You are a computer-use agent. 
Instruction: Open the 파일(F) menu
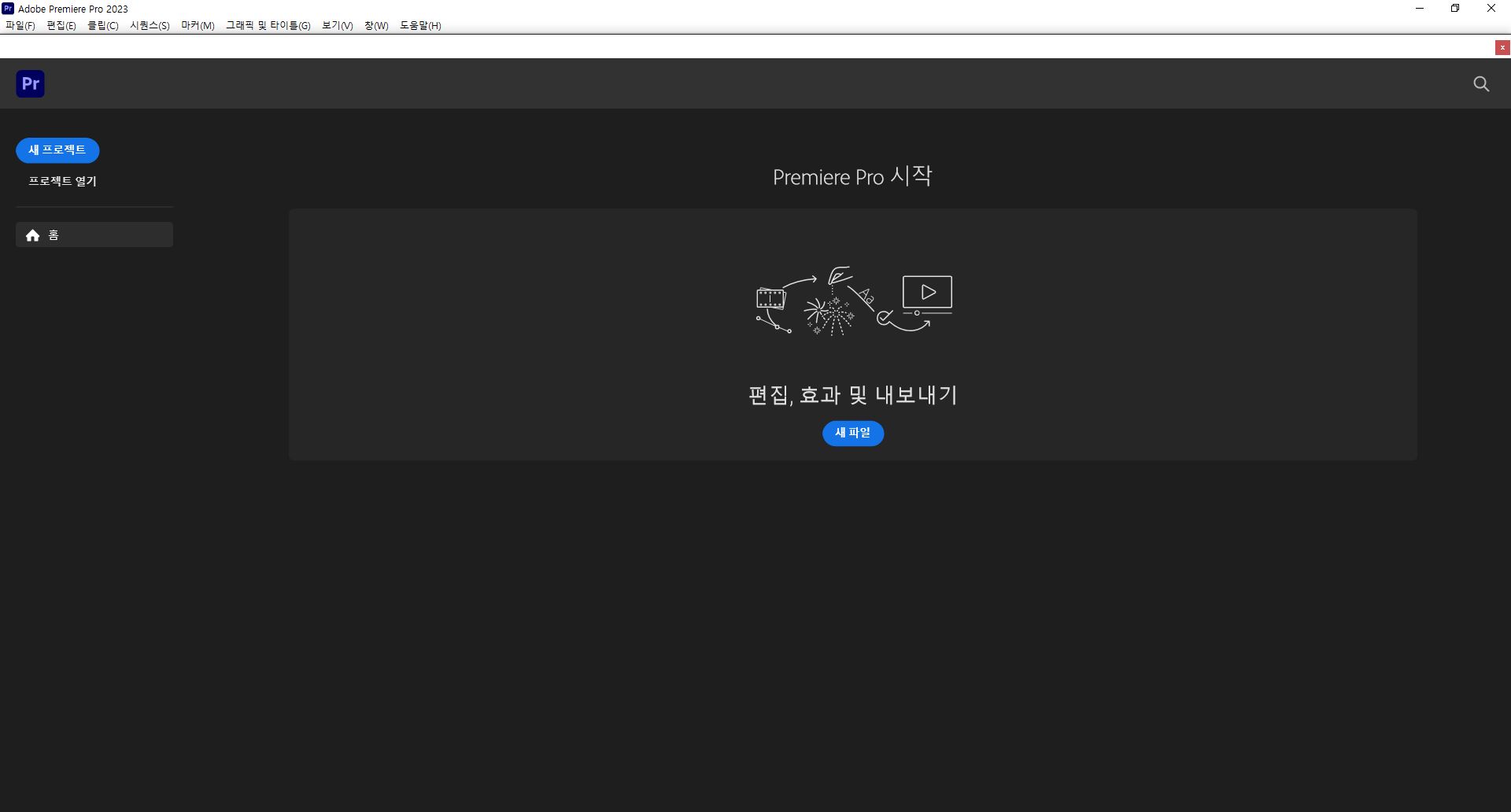coord(20,25)
